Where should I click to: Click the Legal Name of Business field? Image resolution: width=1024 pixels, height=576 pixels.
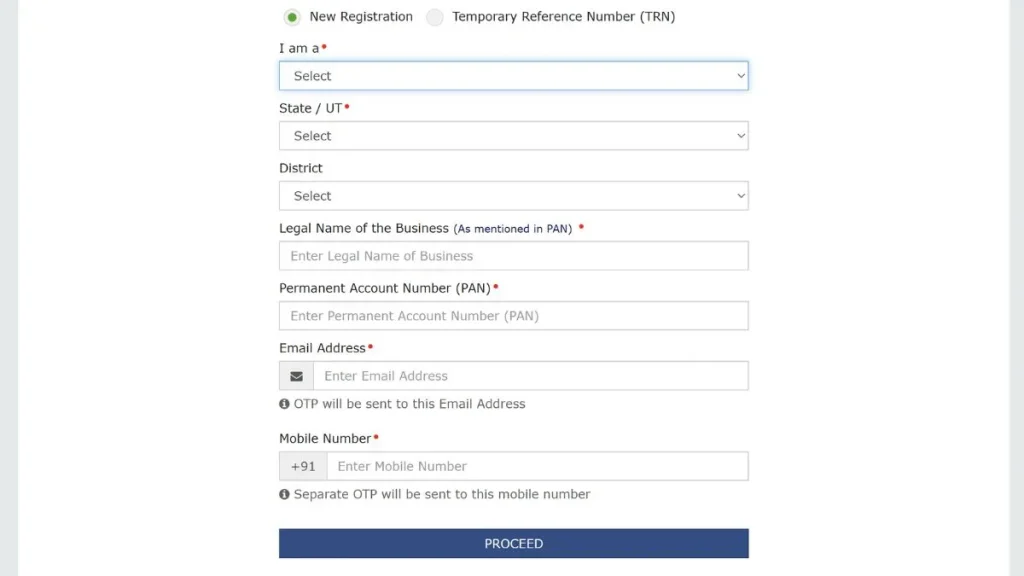tap(513, 255)
